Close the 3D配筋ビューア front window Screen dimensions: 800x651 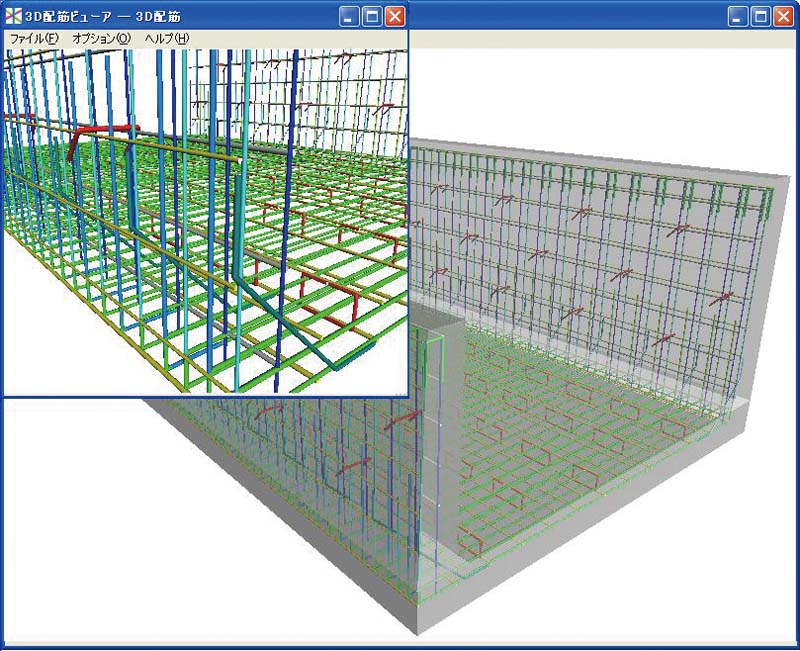pyautogui.click(x=395, y=16)
